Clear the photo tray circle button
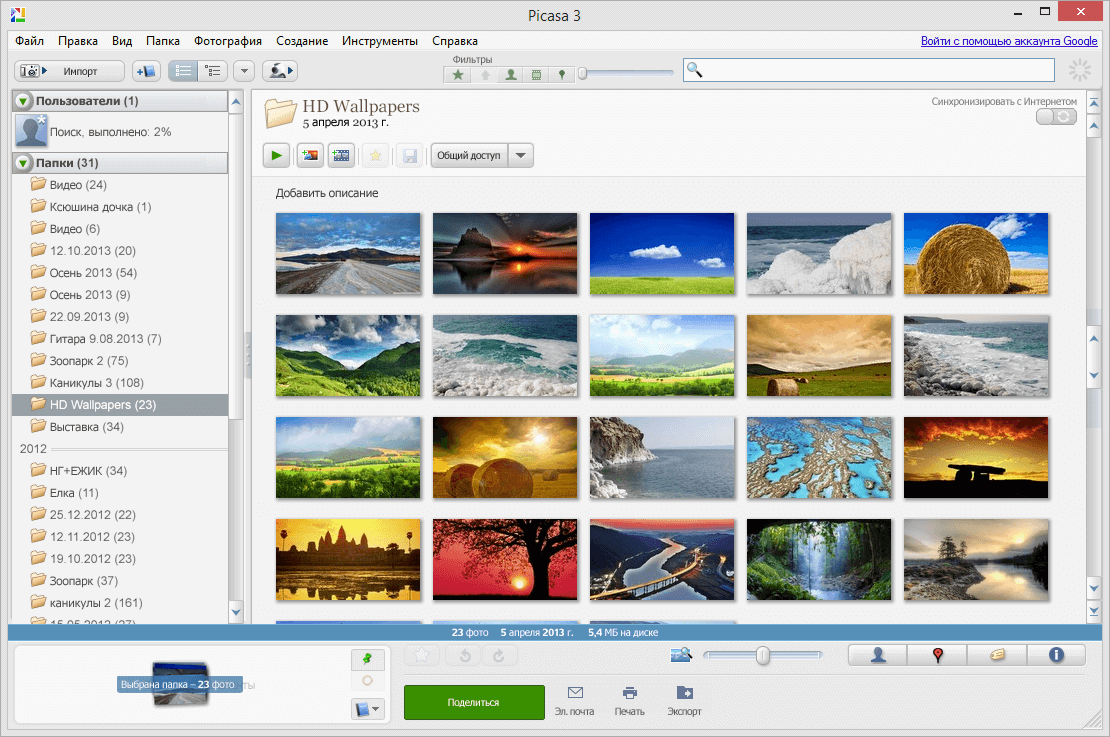Viewport: 1110px width, 737px height. [x=367, y=680]
